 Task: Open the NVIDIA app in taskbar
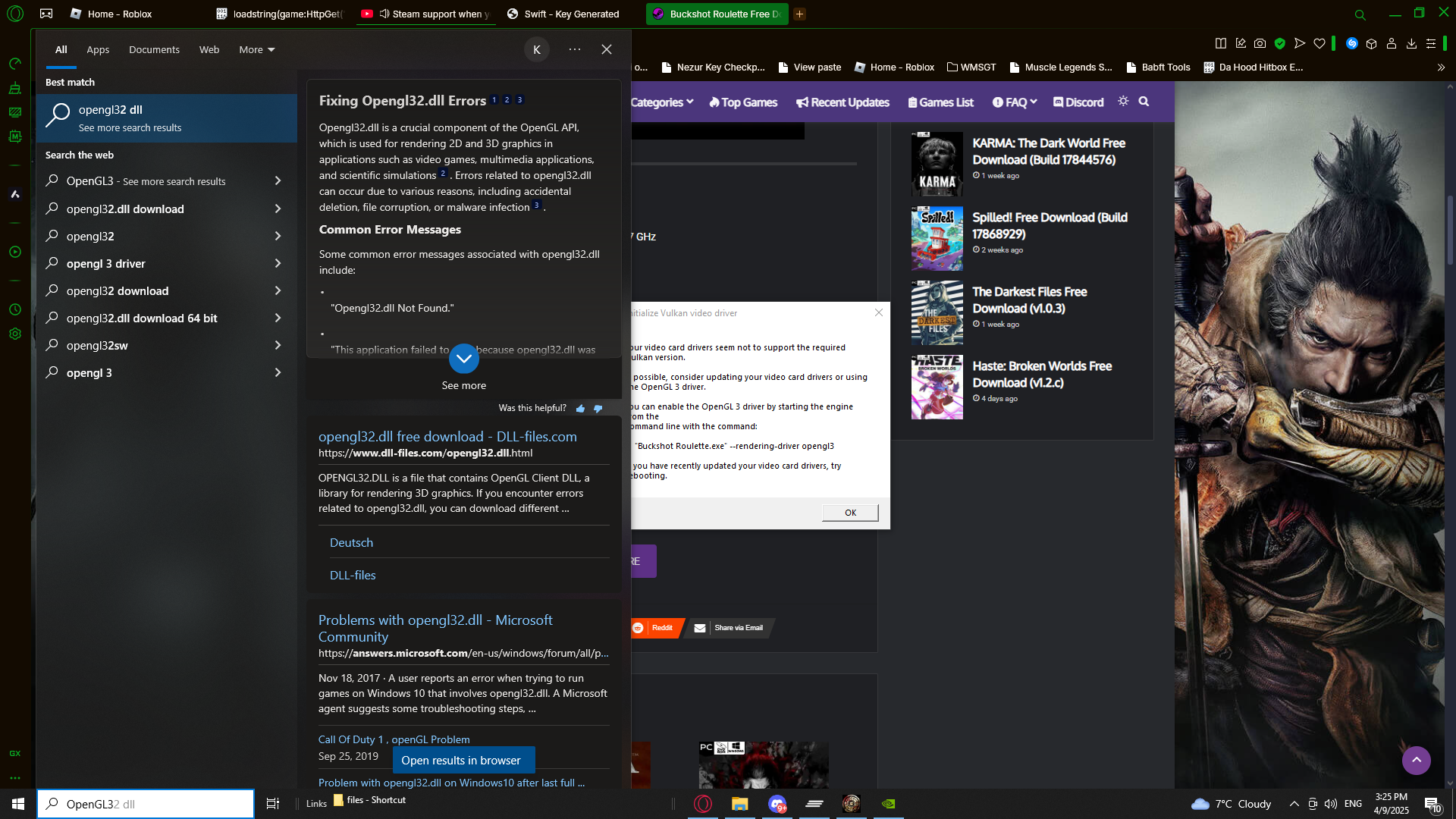click(889, 804)
